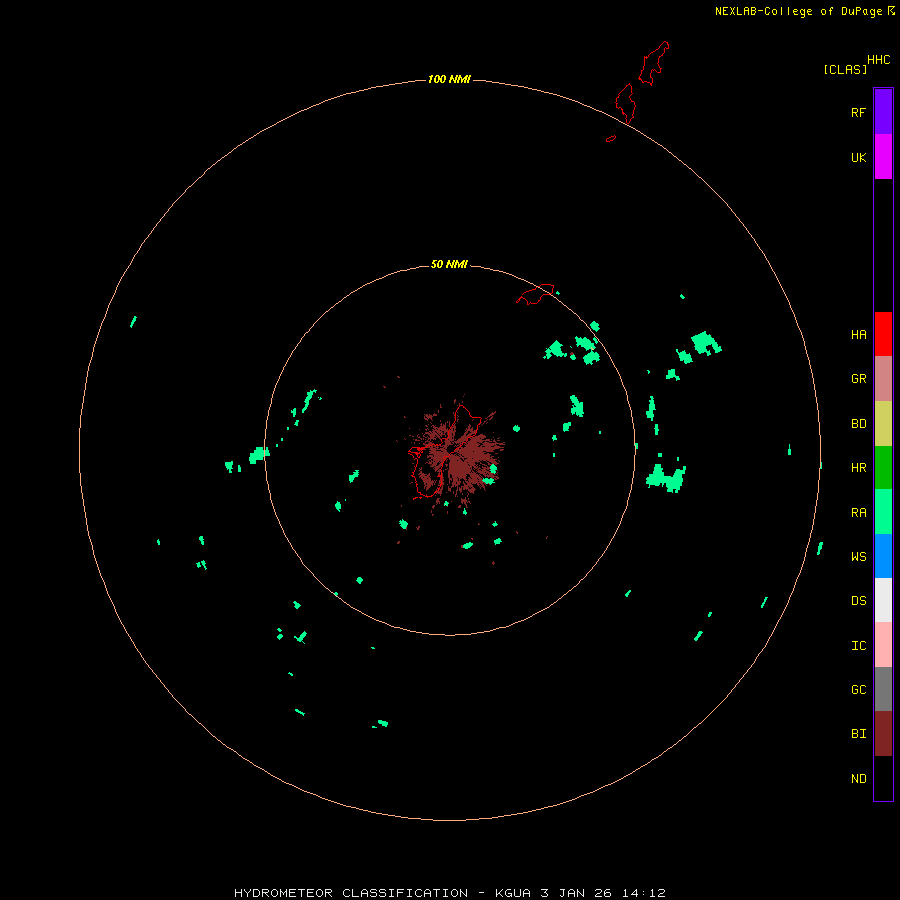Click the 'ND' legend label
Viewport: 900px width, 900px height.
tap(859, 778)
